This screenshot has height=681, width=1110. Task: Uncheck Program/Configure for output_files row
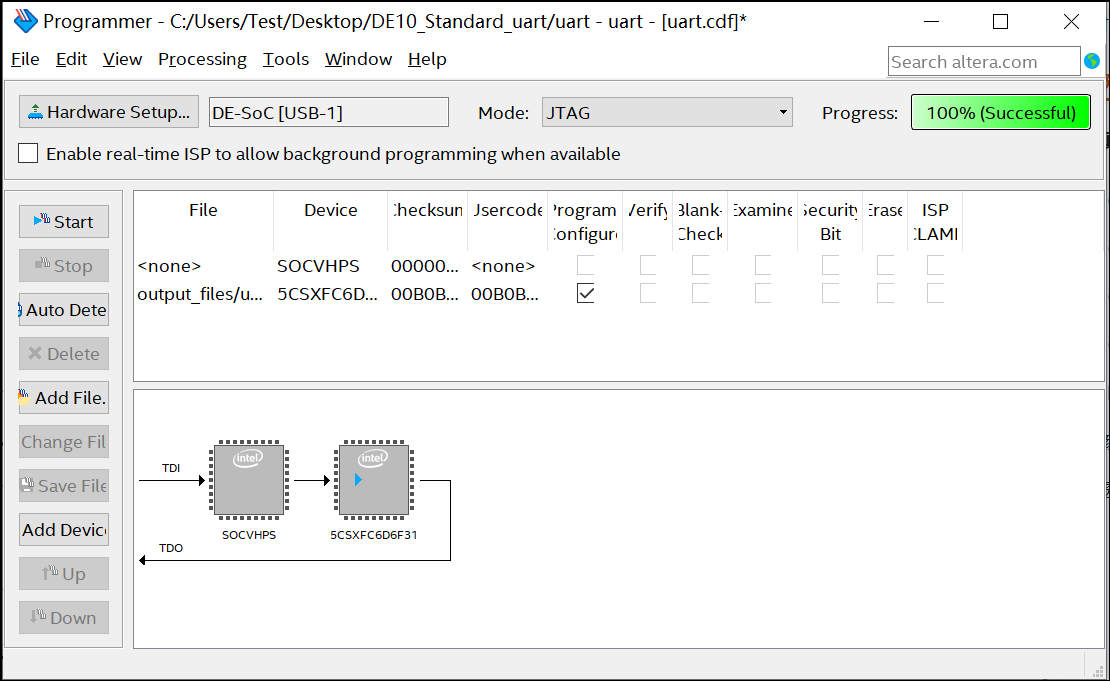pos(585,293)
